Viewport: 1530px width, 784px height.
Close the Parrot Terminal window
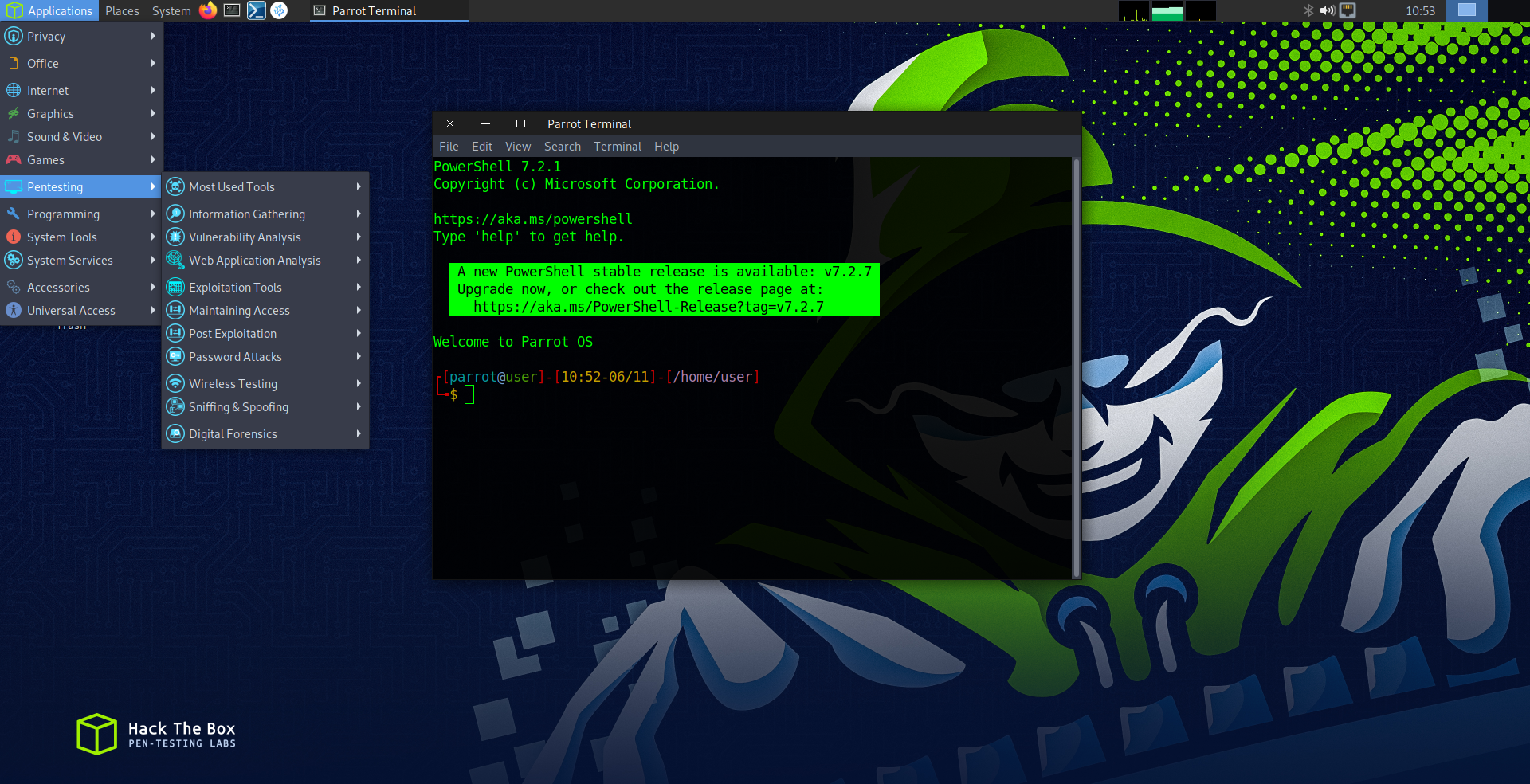[450, 123]
